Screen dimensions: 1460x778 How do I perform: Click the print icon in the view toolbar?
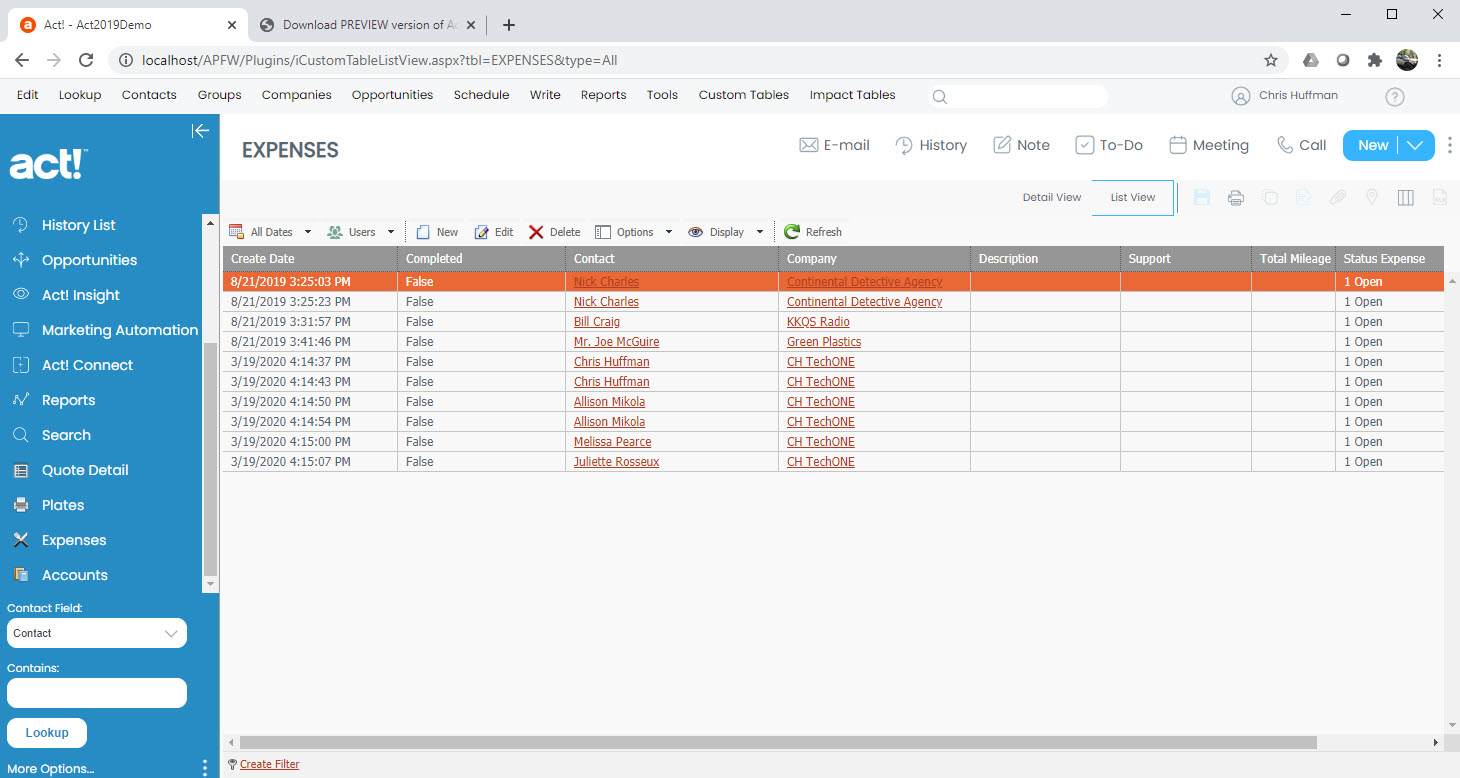(x=1236, y=198)
